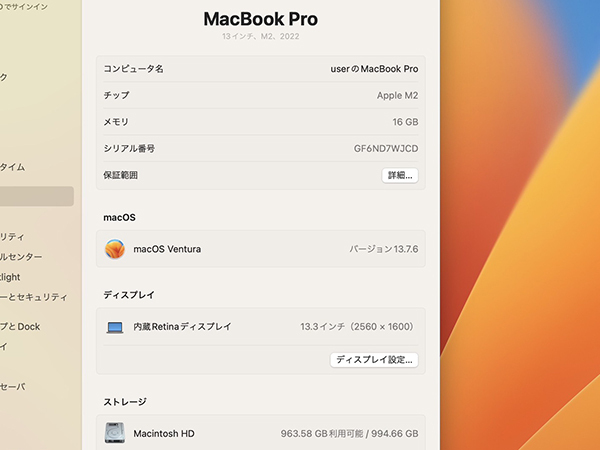Click the 保証範囲 warranty label
This screenshot has width=600, height=450.
121,175
